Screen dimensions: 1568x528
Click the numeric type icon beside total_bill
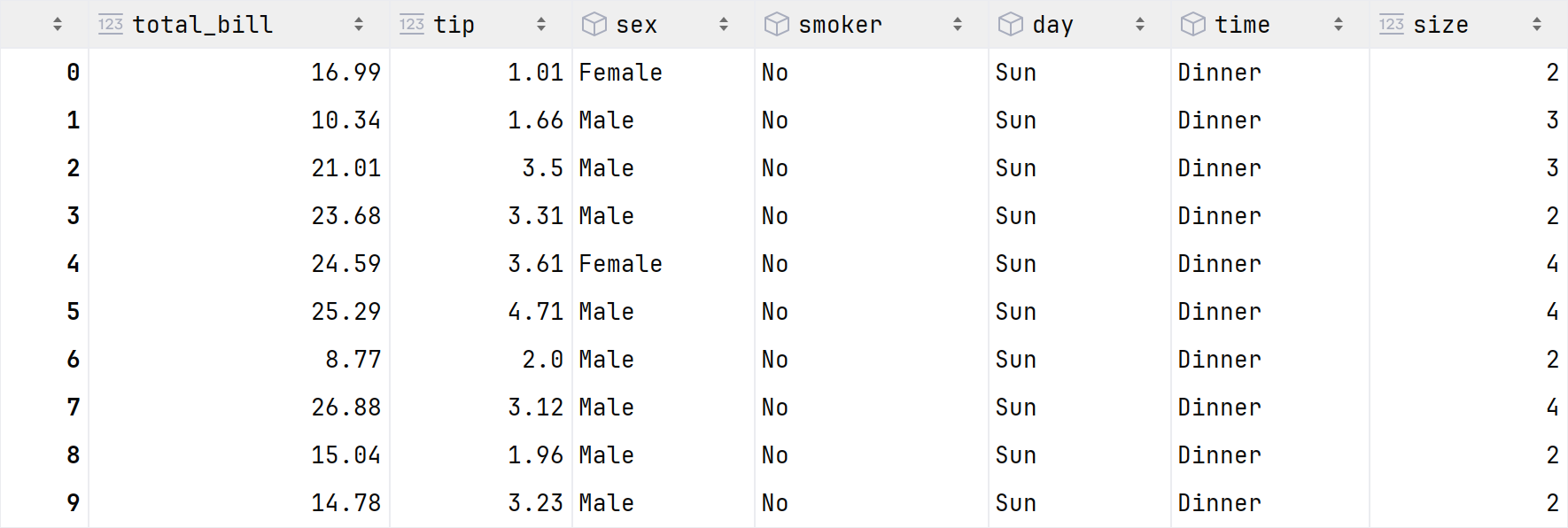111,25
